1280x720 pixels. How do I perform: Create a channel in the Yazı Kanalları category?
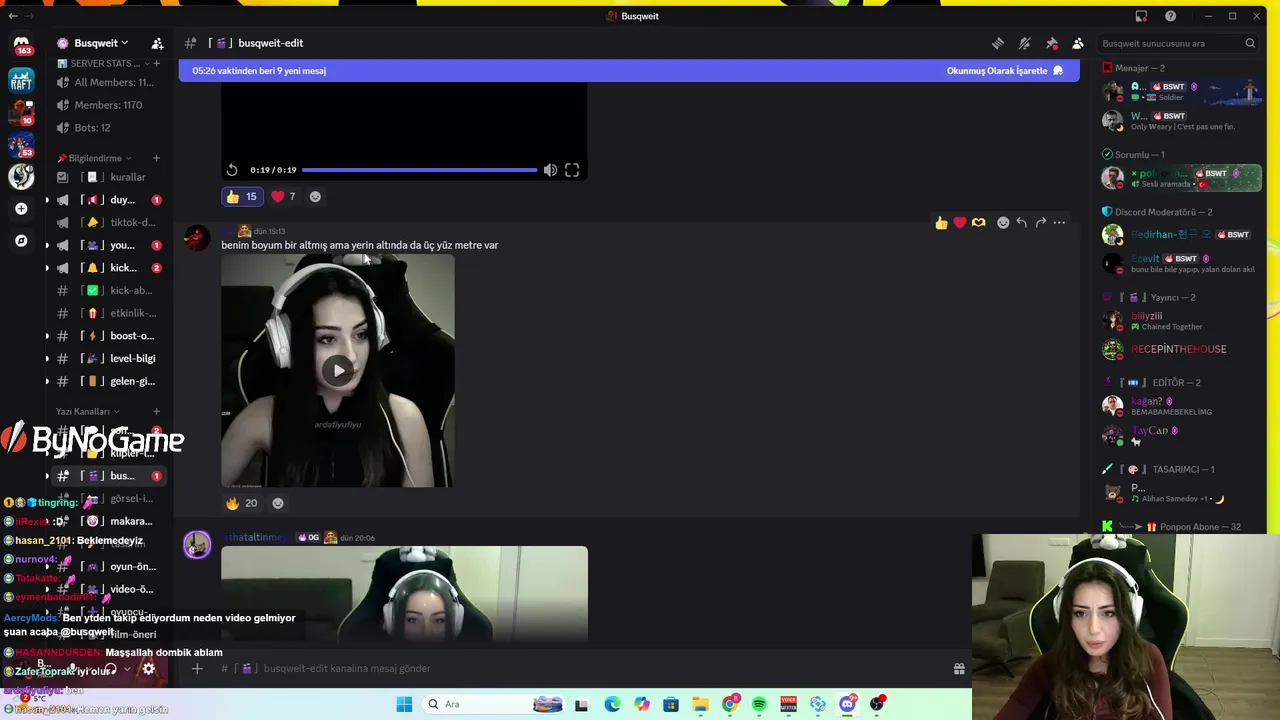[x=156, y=411]
